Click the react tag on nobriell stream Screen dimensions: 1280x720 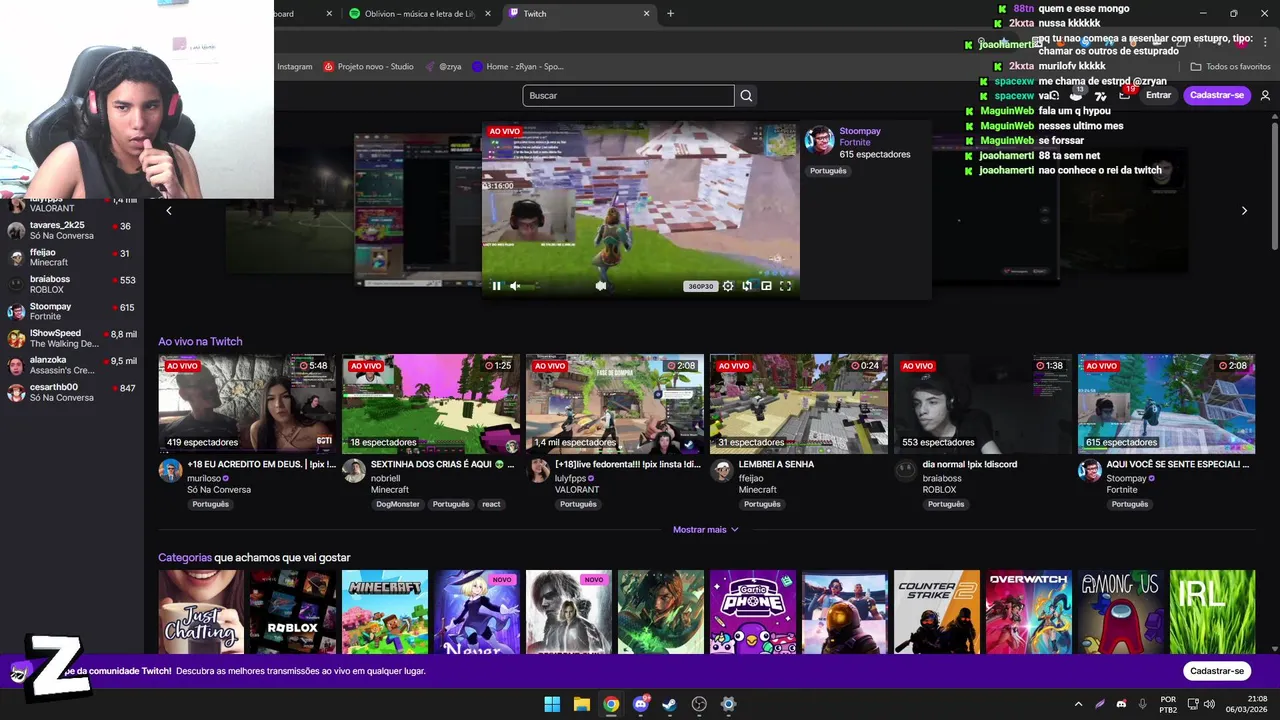coord(491,504)
